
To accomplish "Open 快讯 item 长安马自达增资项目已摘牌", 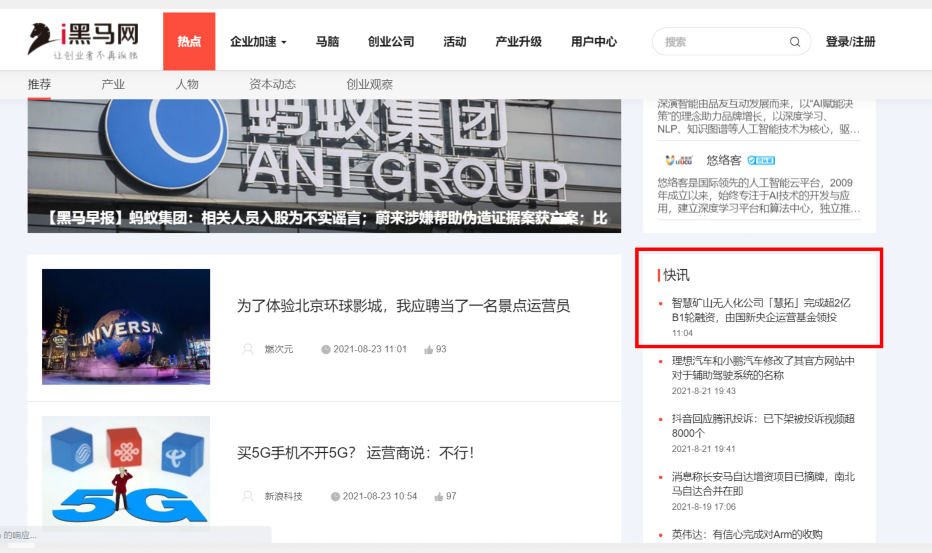I will tap(763, 483).
